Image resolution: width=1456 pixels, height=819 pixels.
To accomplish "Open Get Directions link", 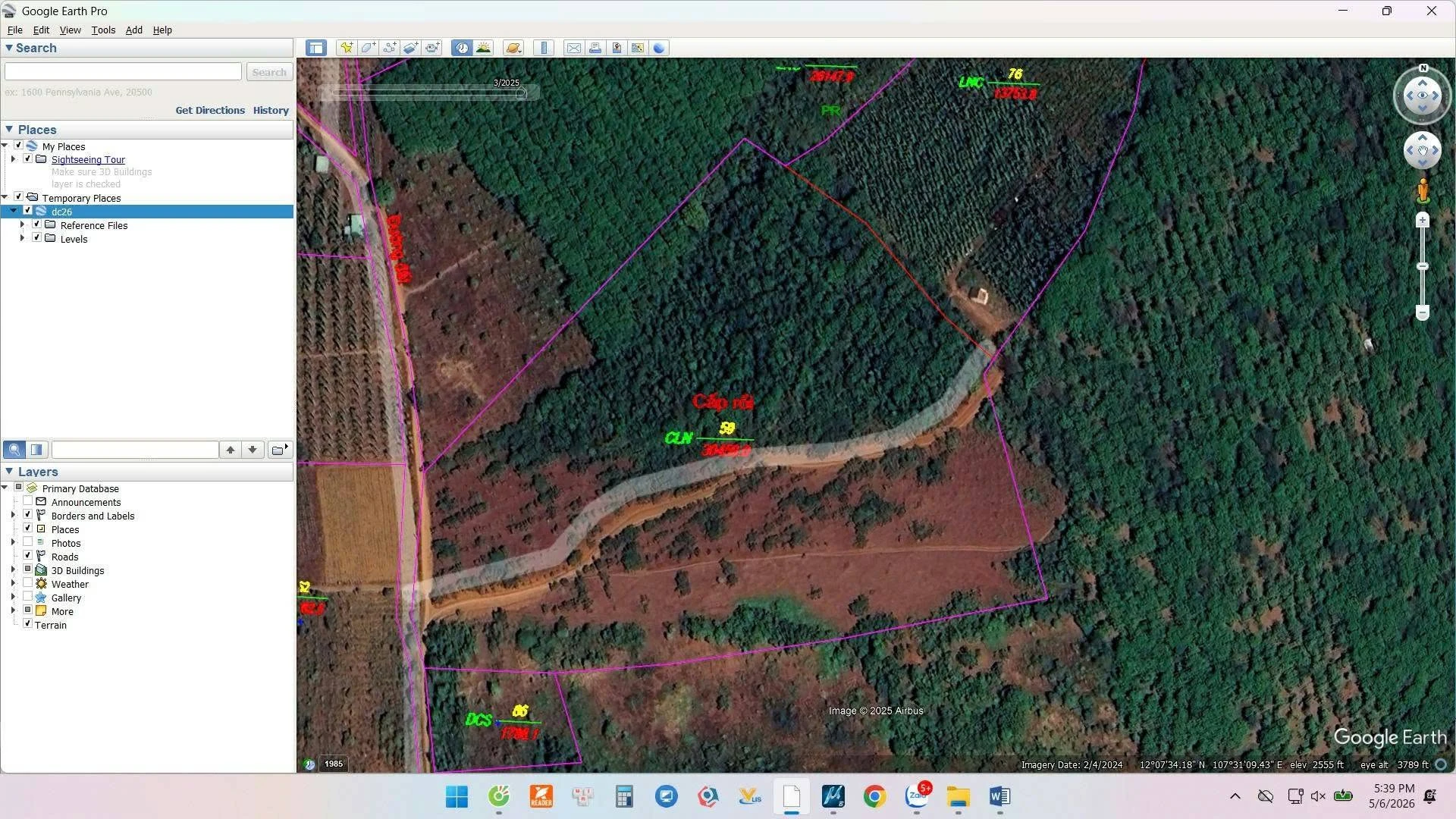I will pyautogui.click(x=210, y=110).
